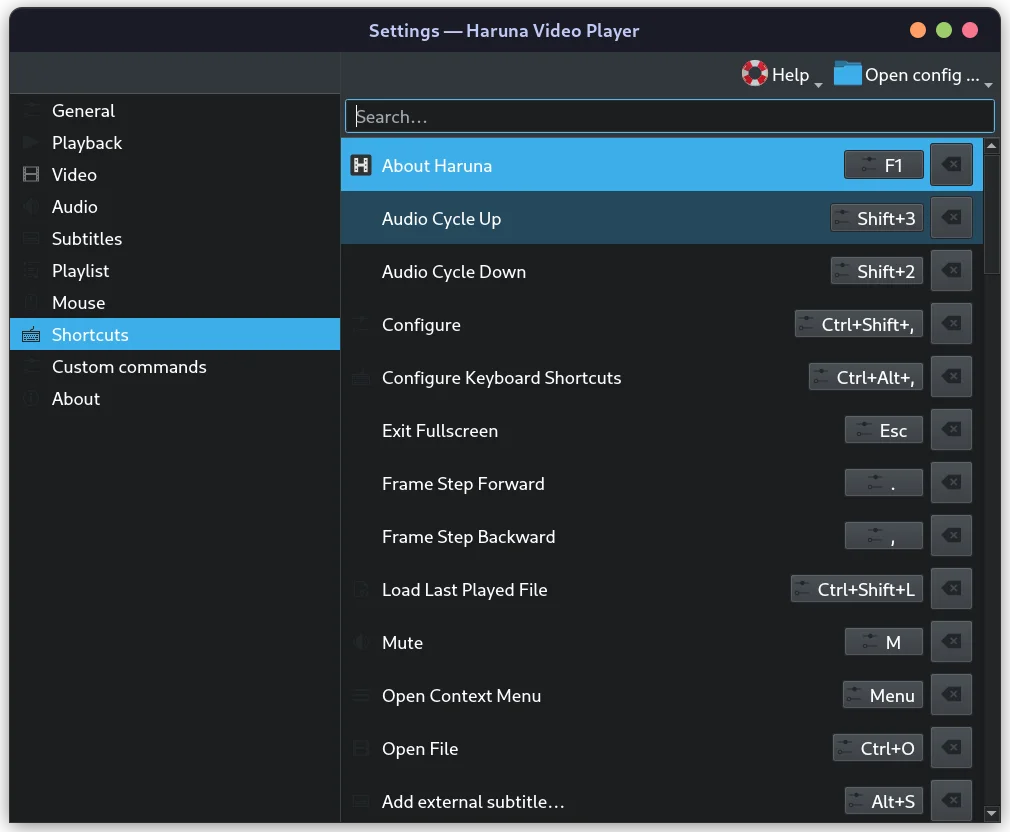Change the Ctrl+O shortcut for Open File
The width and height of the screenshot is (1010, 832).
877,748
